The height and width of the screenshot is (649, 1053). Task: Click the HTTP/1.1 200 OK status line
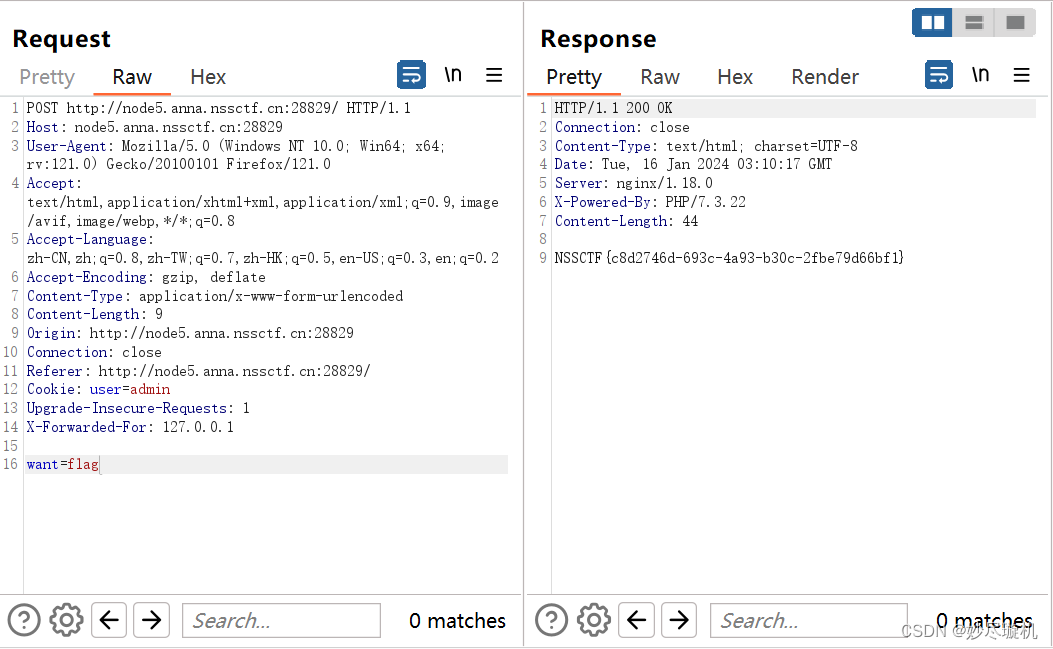pyautogui.click(x=613, y=108)
